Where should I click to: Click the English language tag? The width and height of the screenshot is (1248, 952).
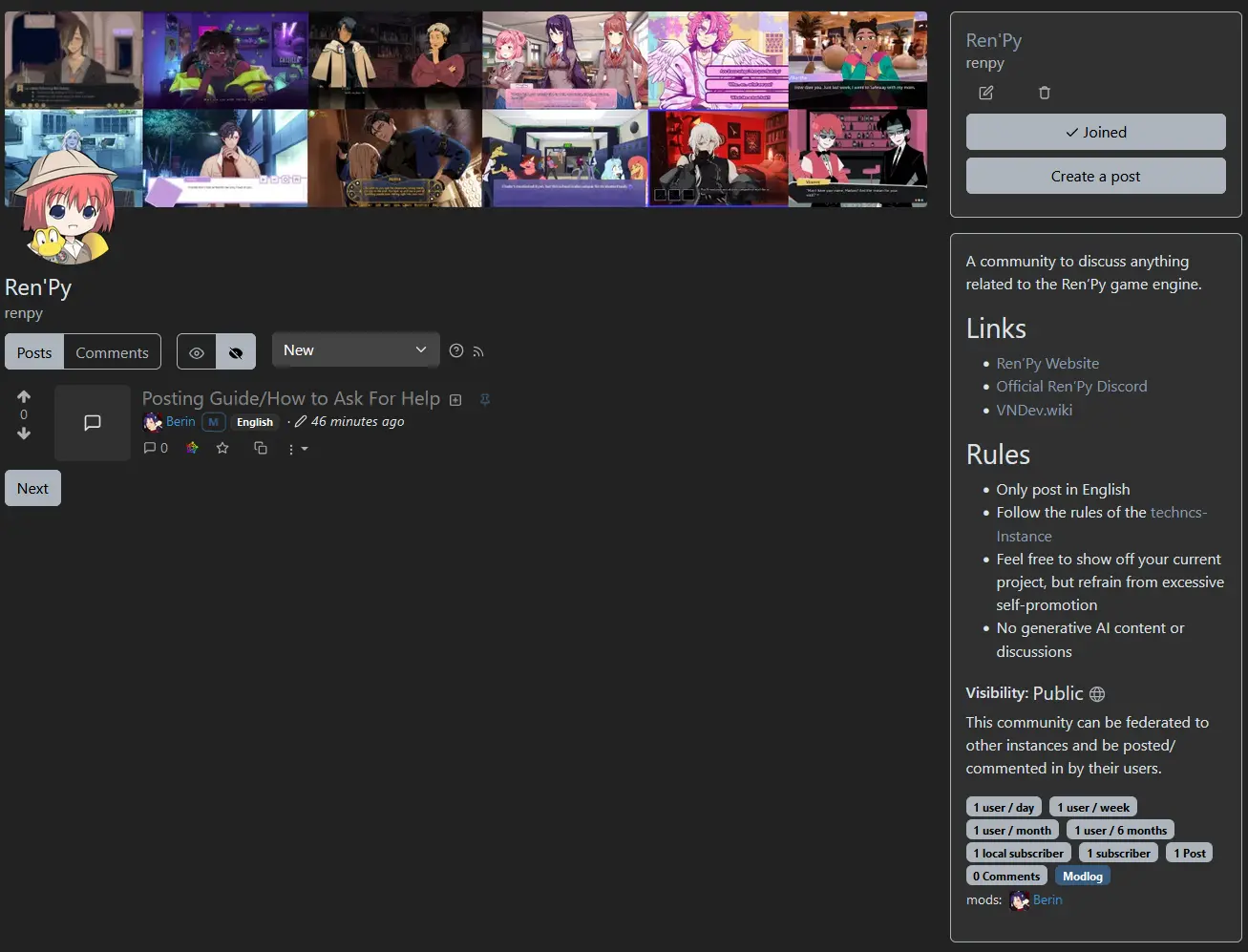coord(255,422)
